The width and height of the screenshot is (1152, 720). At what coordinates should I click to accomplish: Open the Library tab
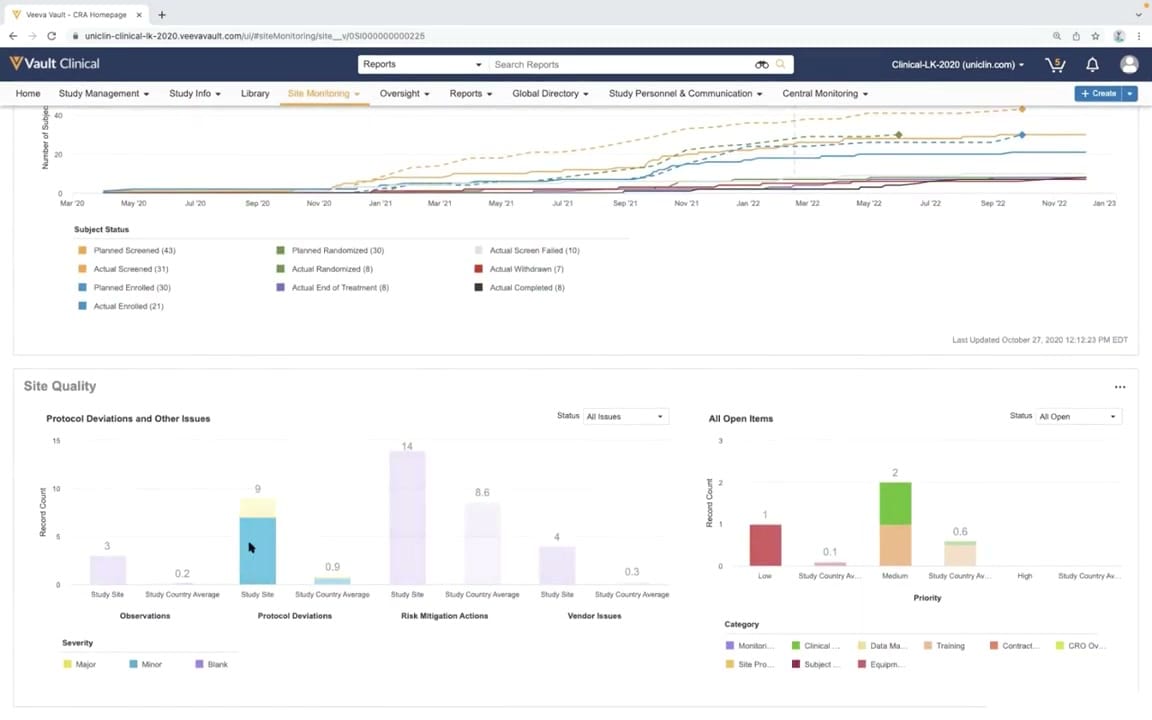(x=255, y=94)
